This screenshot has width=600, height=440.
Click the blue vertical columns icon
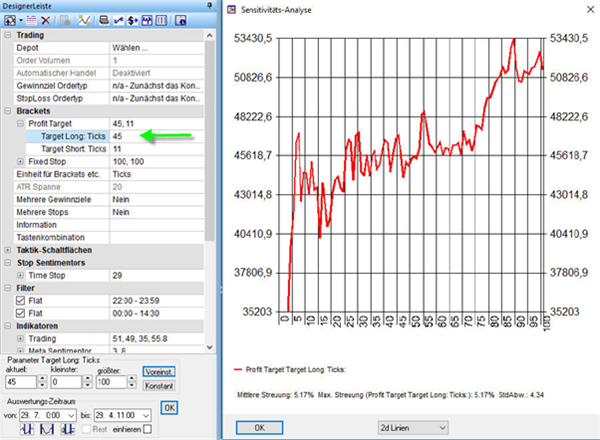(161, 20)
